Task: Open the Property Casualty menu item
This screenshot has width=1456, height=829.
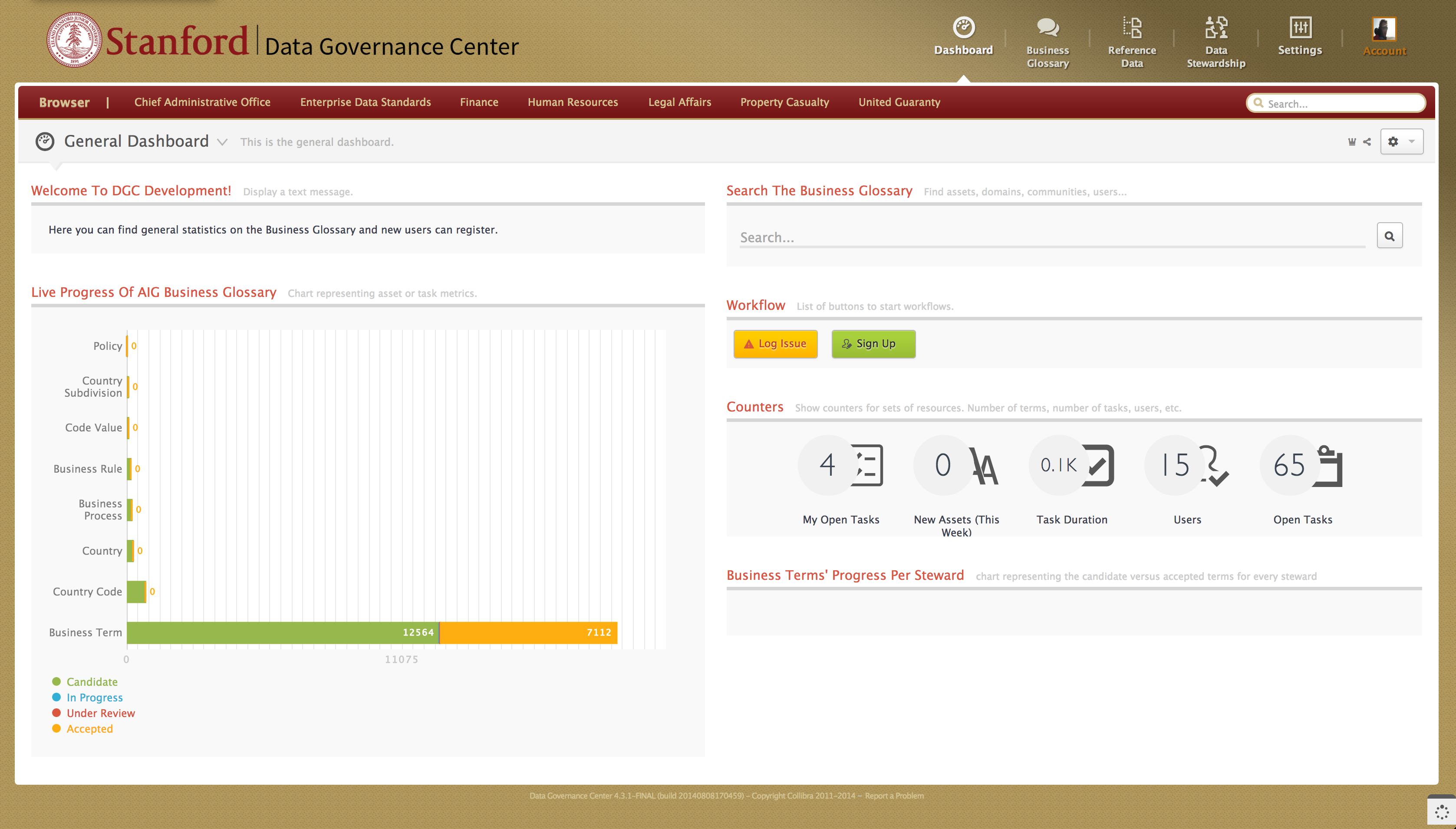Action: (784, 102)
